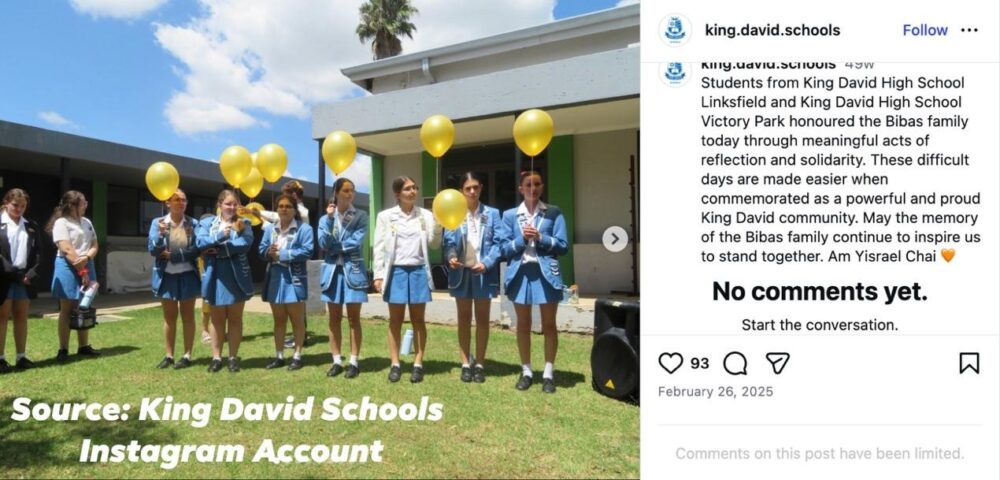Screen dimensions: 1000x480
Task: Follow the king.david.schools account
Action: [x=925, y=30]
